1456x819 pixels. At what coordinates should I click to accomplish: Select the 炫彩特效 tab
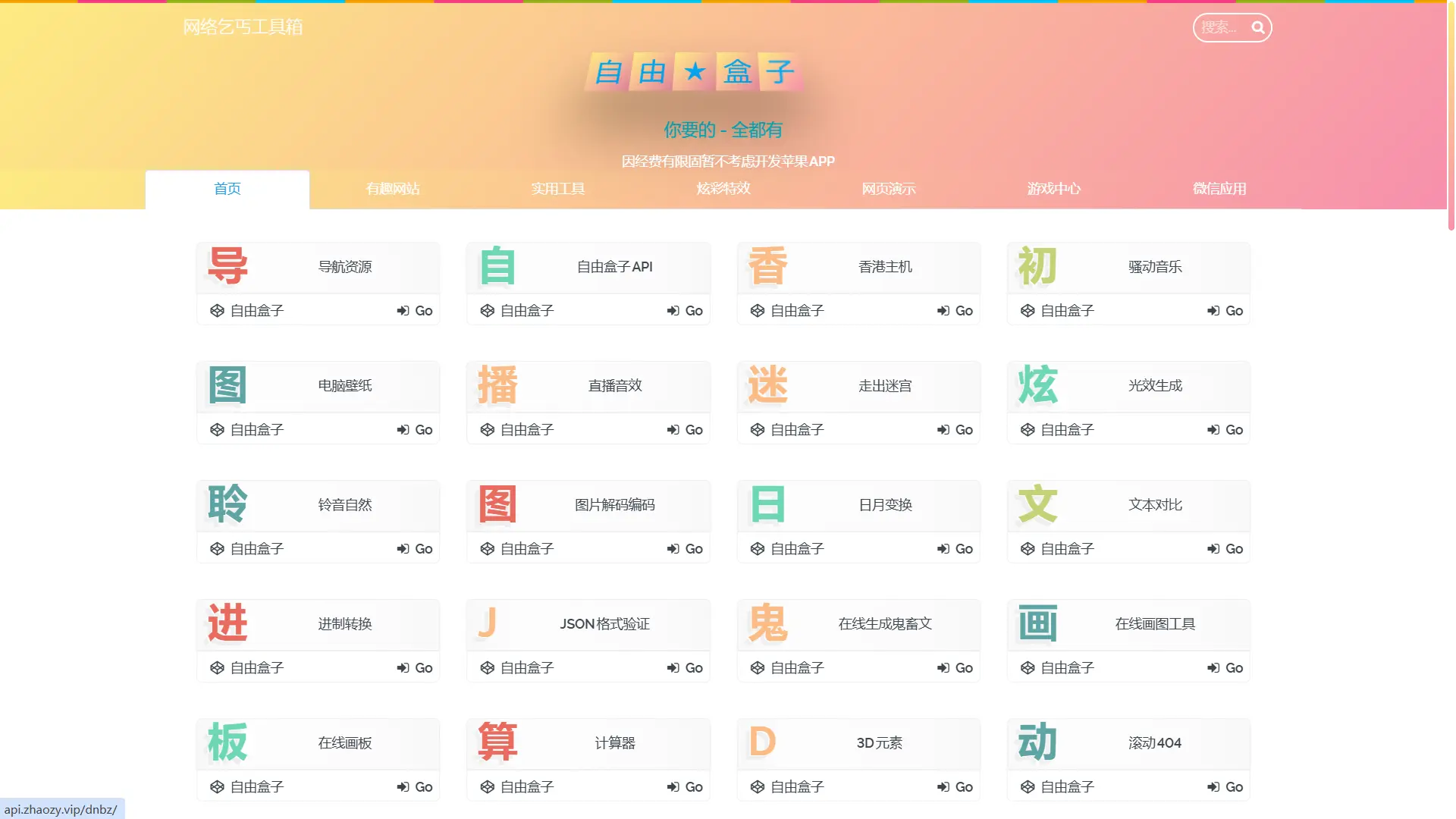723,189
